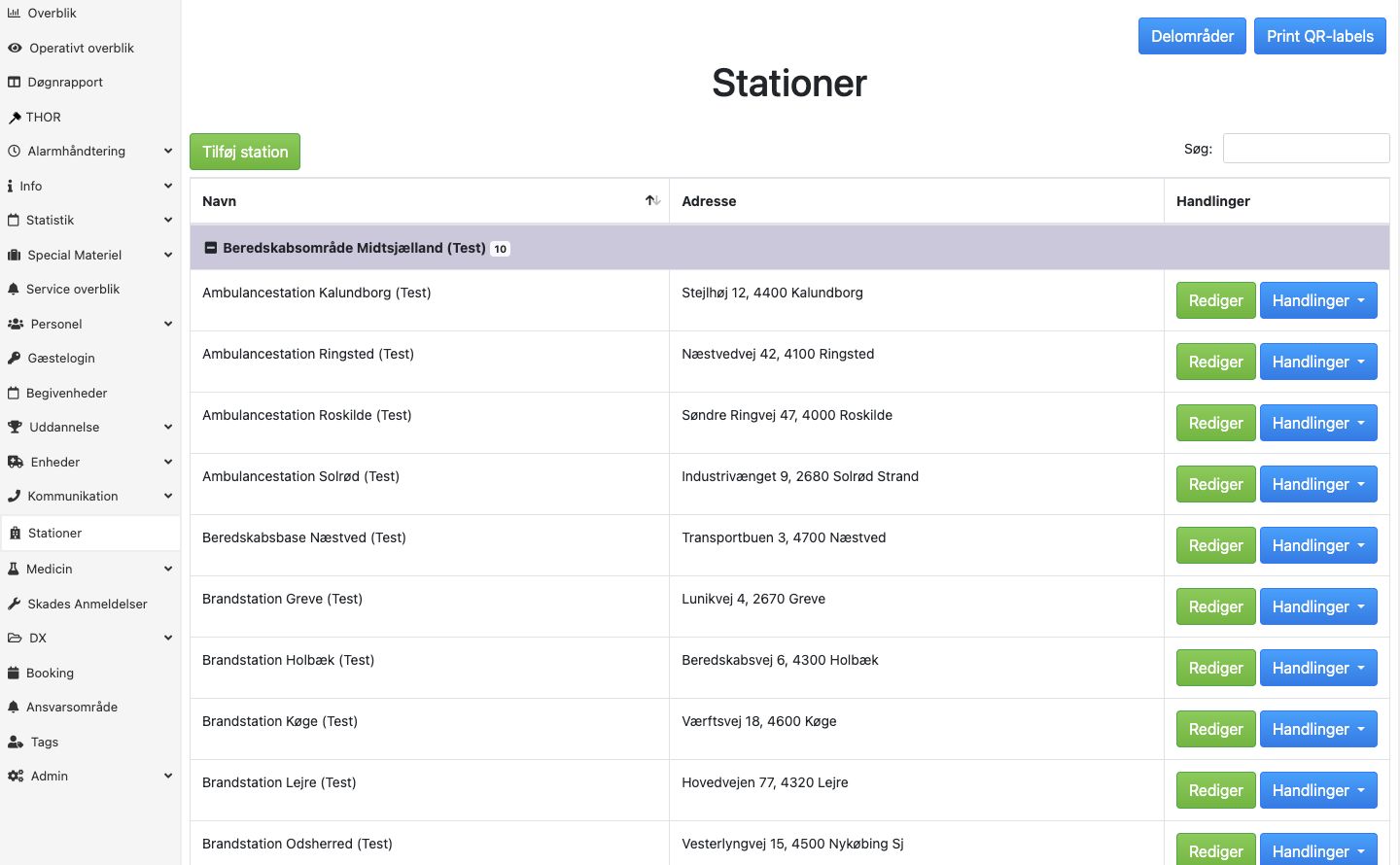Viewport: 1400px width, 865px height.
Task: Click the eye icon beside Operativt overblik
Action: [15, 48]
